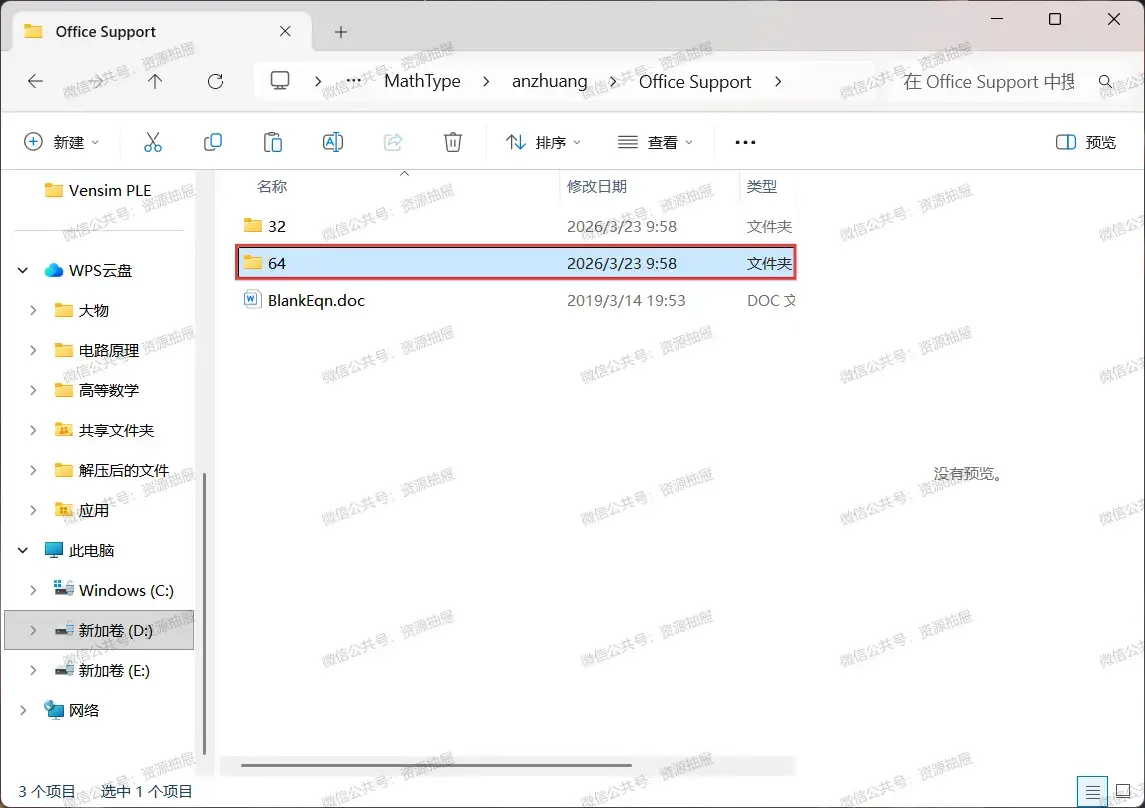1145x808 pixels.
Task: Open the See more three-dots menu
Action: click(745, 142)
